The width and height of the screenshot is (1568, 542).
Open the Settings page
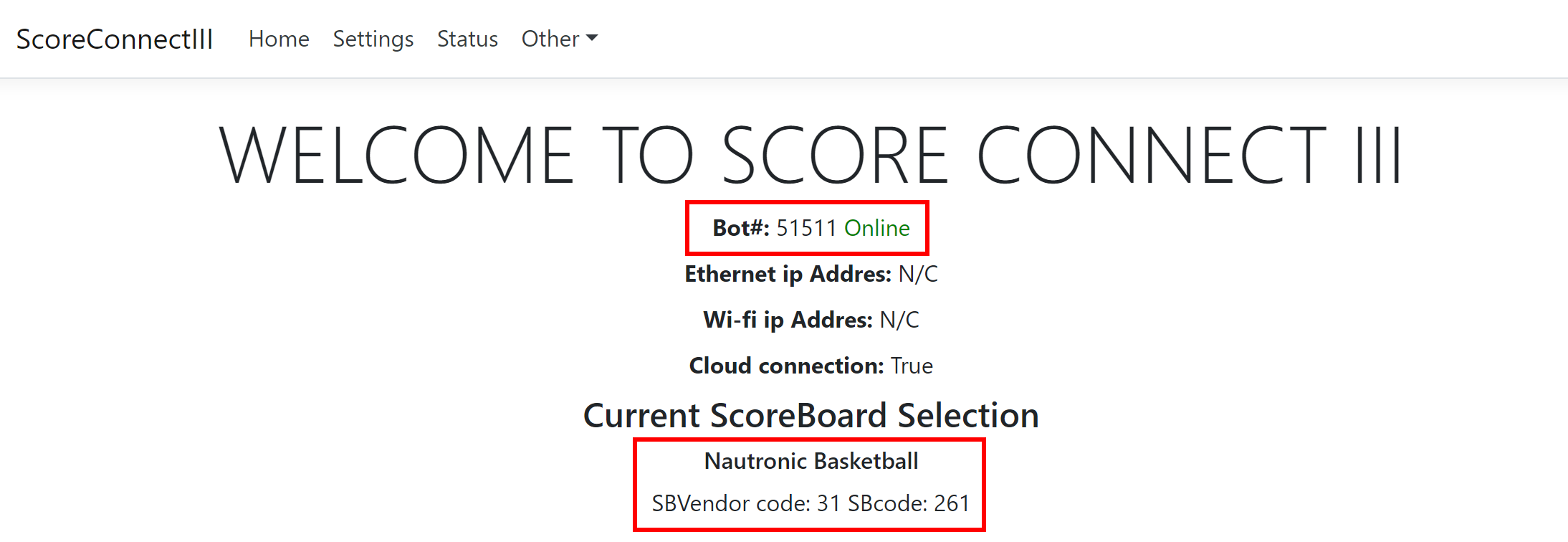coord(373,39)
